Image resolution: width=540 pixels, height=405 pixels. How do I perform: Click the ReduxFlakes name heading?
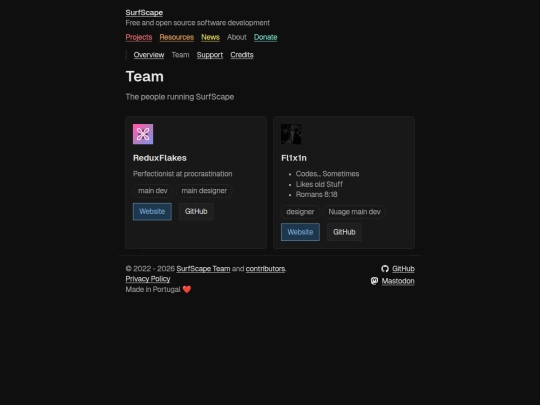click(160, 158)
